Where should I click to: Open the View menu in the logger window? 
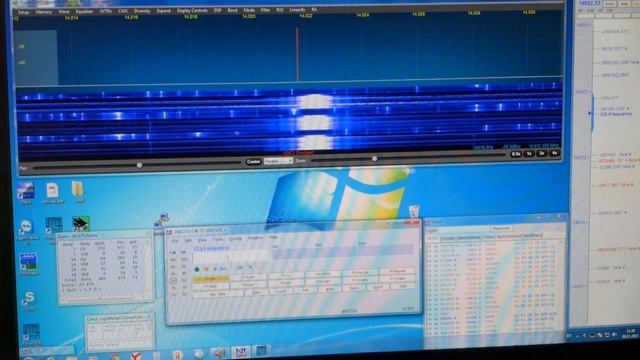[x=202, y=240]
